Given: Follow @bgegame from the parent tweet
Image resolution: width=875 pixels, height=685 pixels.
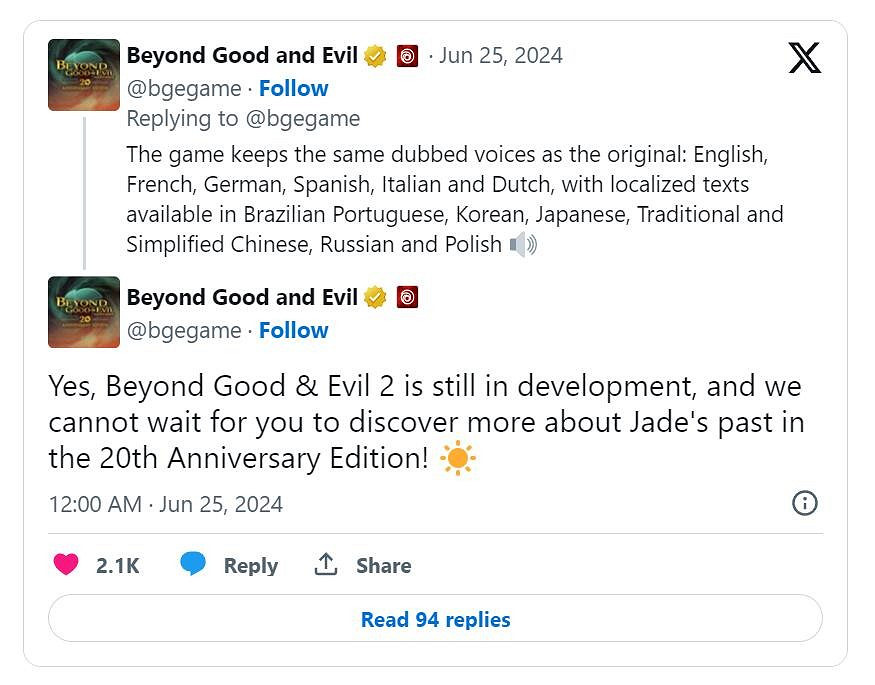Looking at the screenshot, I should pyautogui.click(x=293, y=88).
